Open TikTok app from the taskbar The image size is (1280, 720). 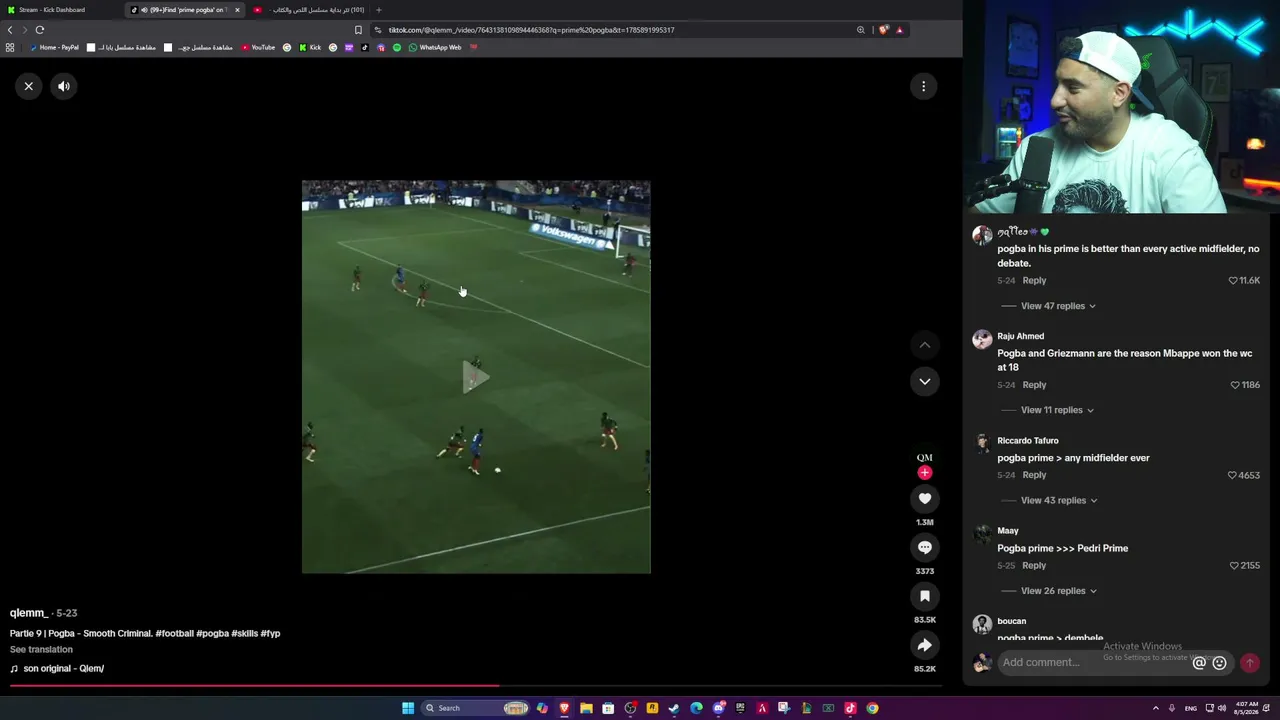[x=850, y=708]
